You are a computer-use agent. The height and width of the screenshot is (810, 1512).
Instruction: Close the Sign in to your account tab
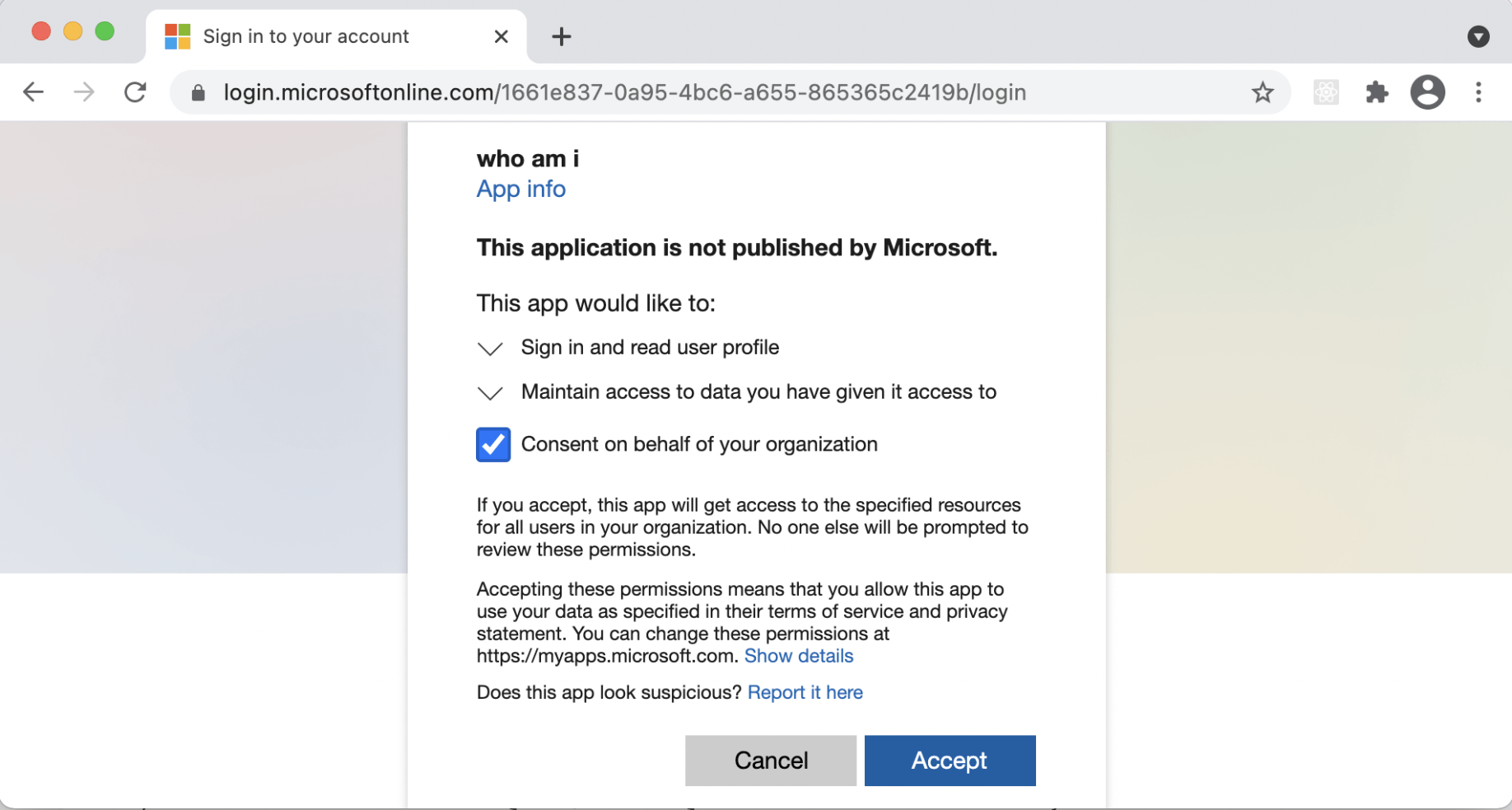pyautogui.click(x=502, y=36)
